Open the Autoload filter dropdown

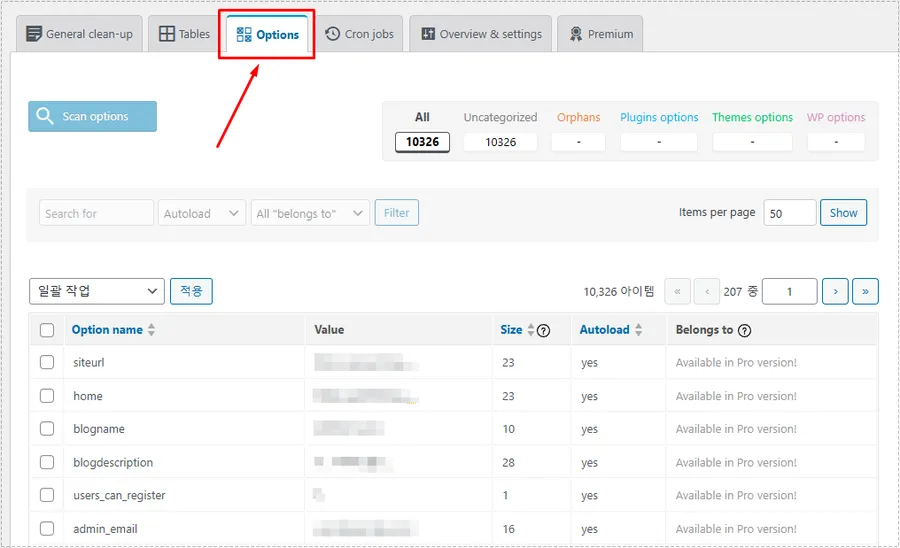tap(202, 213)
